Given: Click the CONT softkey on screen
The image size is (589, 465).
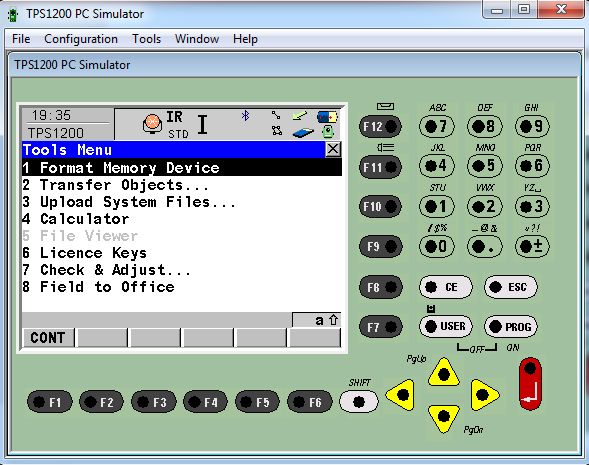Looking at the screenshot, I should tap(48, 337).
